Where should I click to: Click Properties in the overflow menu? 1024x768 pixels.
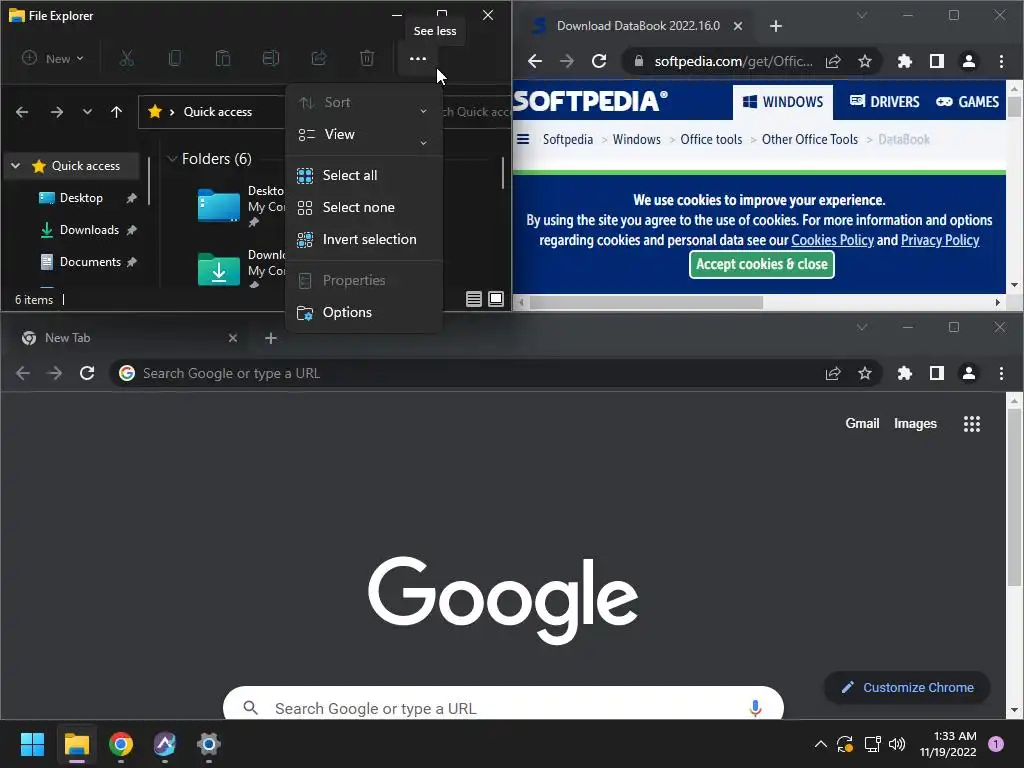pyautogui.click(x=364, y=280)
